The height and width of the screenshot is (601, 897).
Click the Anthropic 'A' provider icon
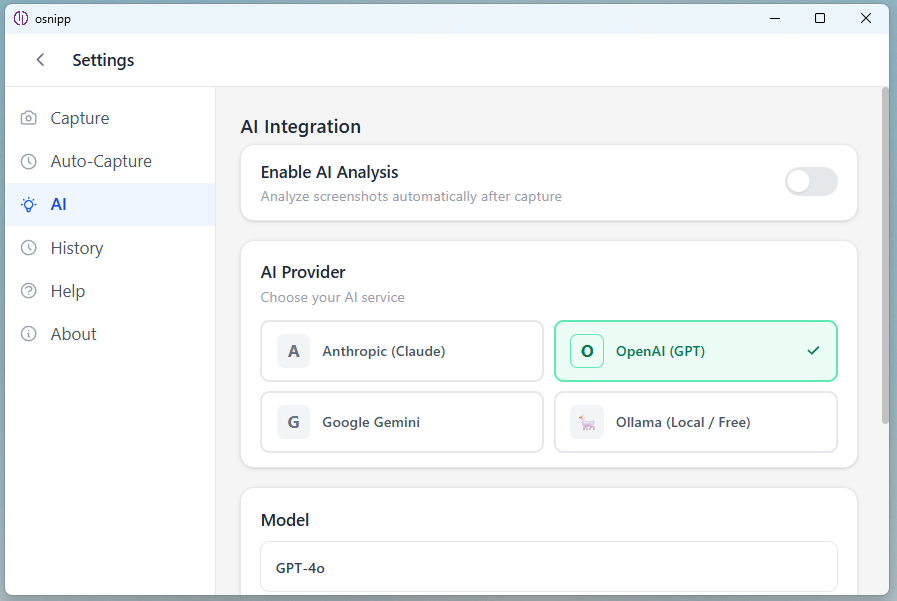click(292, 351)
